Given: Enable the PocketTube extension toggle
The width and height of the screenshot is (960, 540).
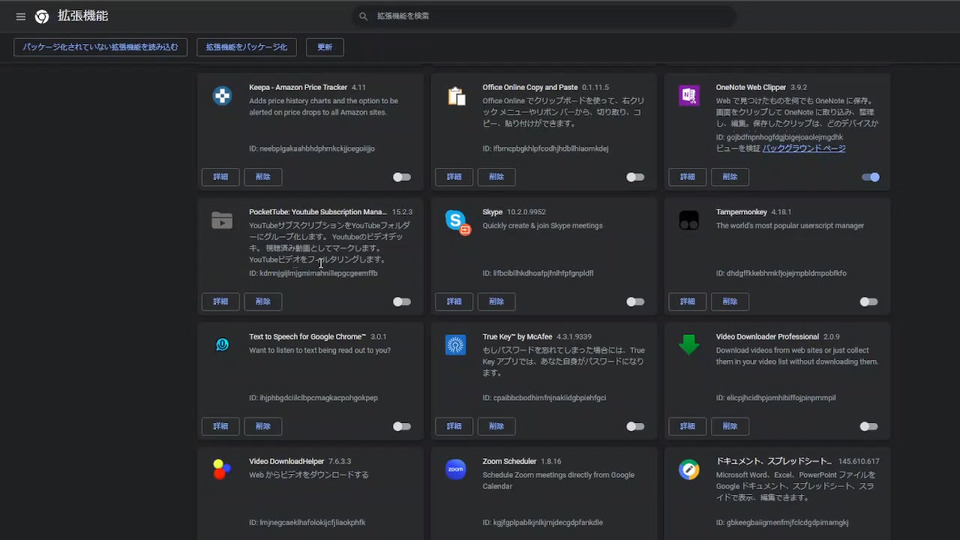Looking at the screenshot, I should (402, 302).
